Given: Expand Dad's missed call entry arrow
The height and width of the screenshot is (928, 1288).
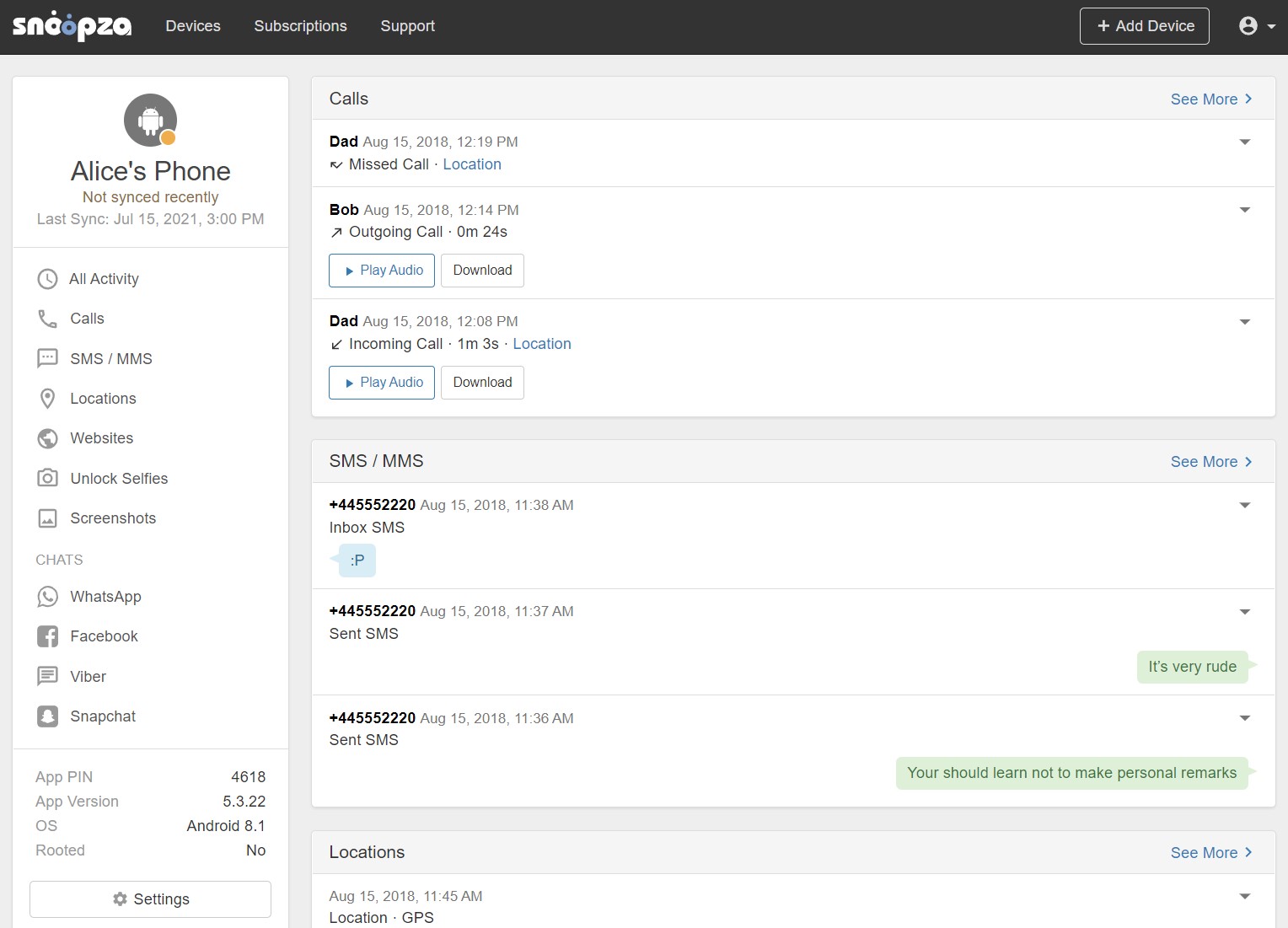Looking at the screenshot, I should coord(1244,142).
